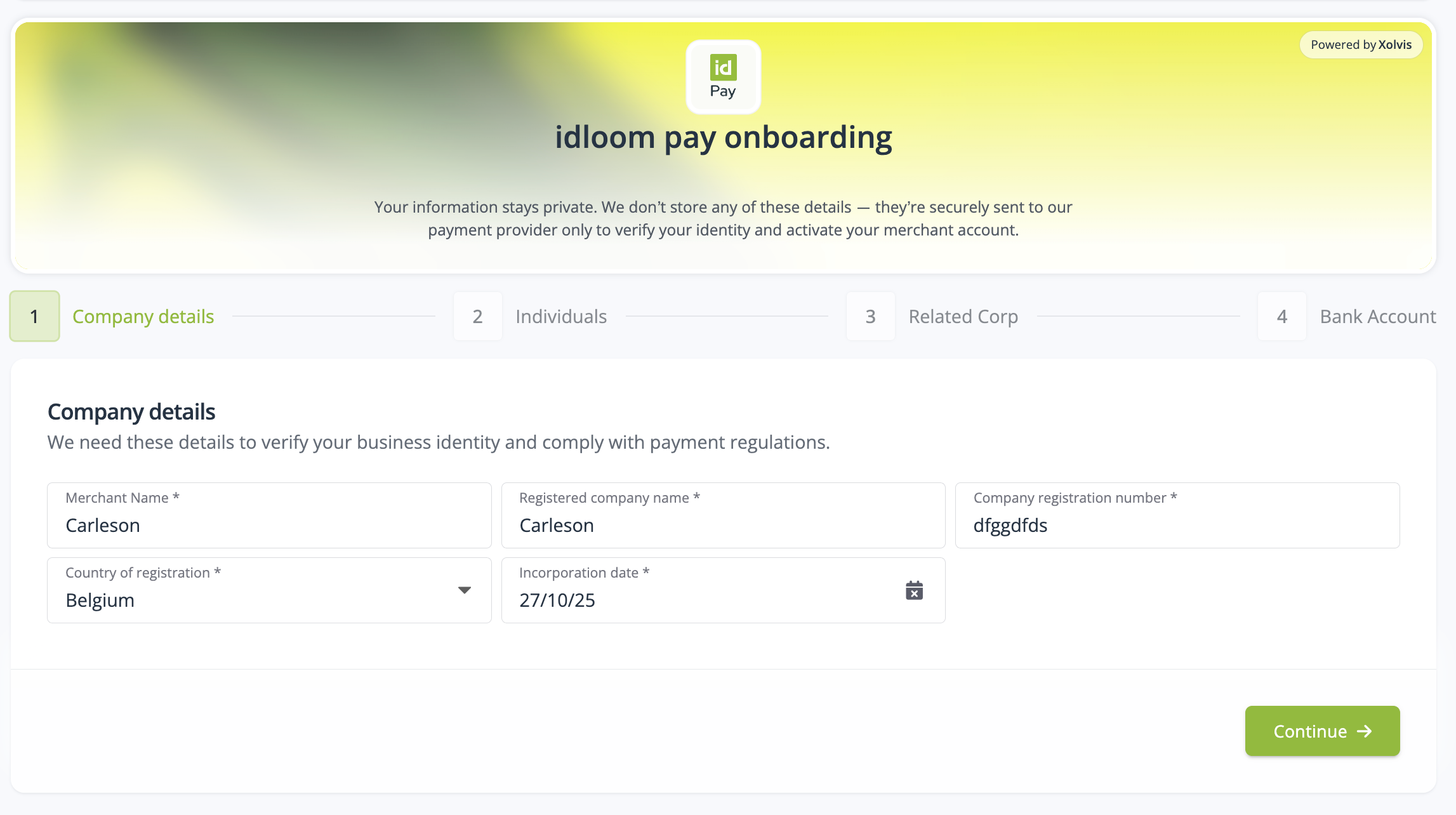
Task: Click the step 1 number badge
Action: click(34, 315)
